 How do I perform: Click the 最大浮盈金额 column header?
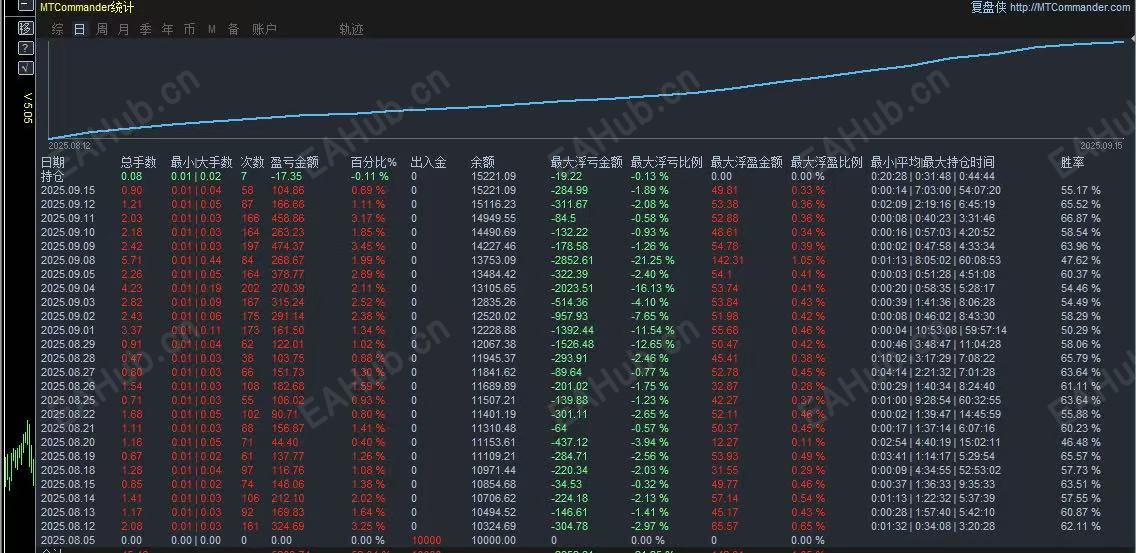(x=747, y=162)
